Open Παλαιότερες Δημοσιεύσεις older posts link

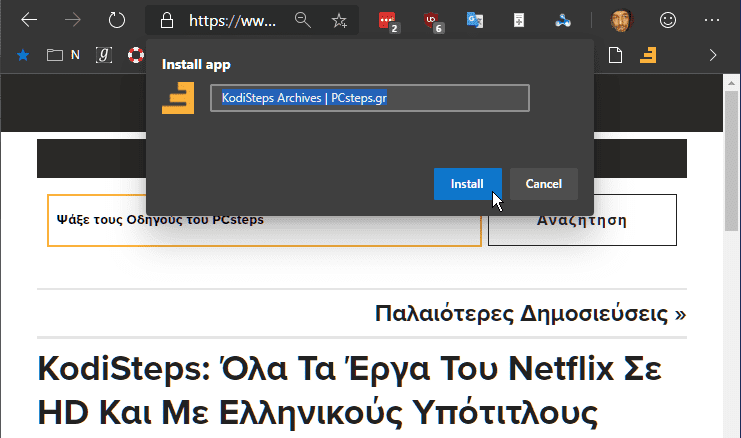click(530, 313)
